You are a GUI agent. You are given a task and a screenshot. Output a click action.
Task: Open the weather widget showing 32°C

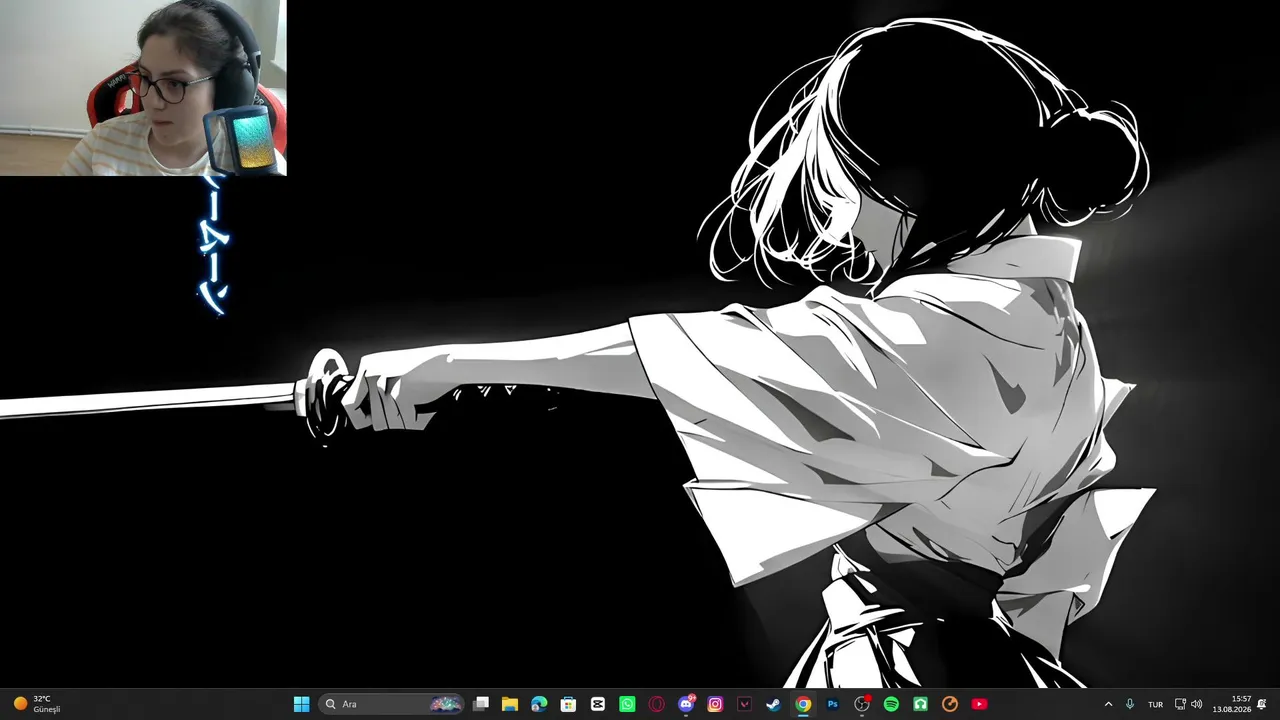click(37, 704)
